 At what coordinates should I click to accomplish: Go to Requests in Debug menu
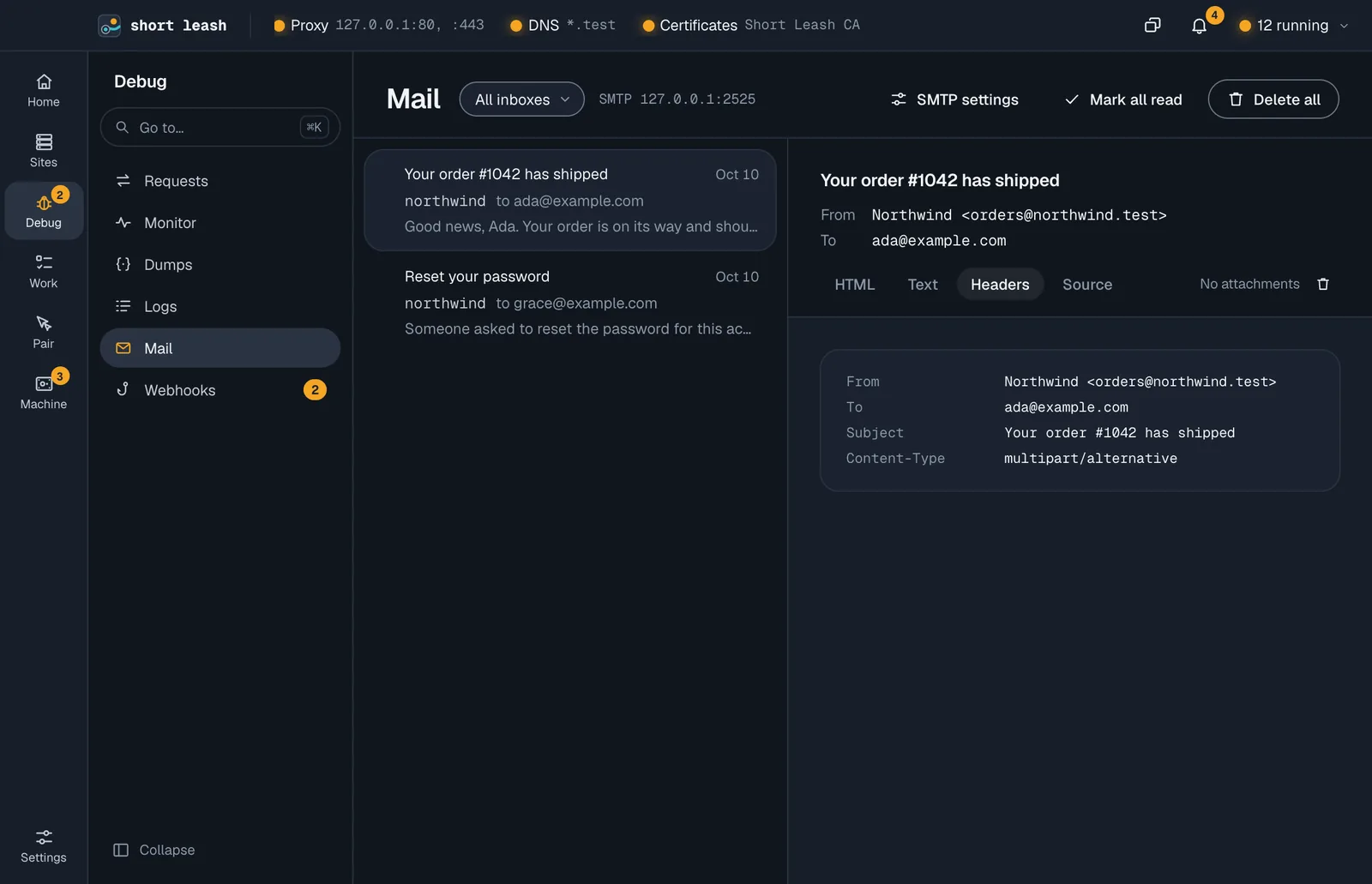click(220, 181)
